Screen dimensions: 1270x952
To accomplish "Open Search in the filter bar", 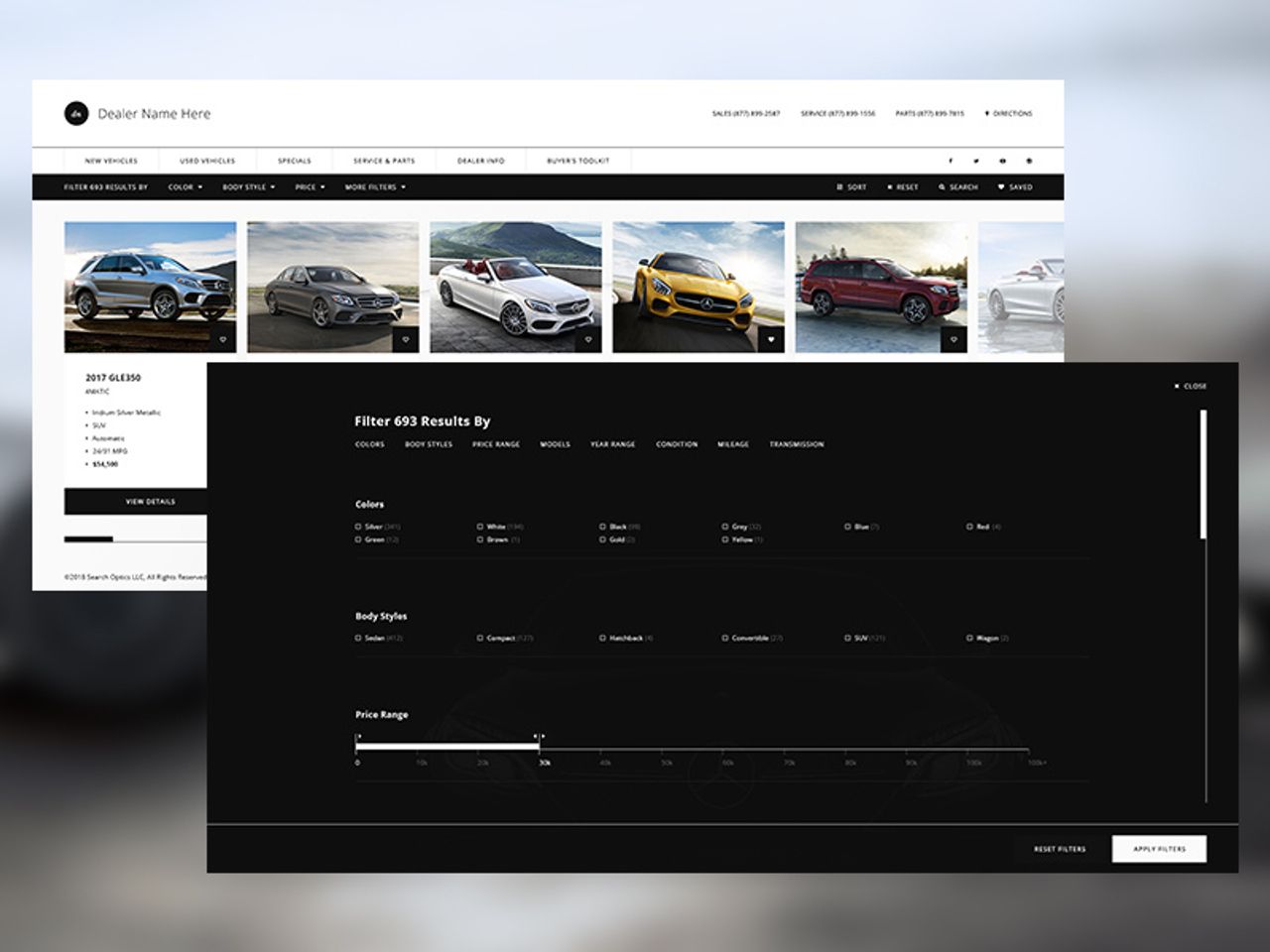I will [958, 187].
